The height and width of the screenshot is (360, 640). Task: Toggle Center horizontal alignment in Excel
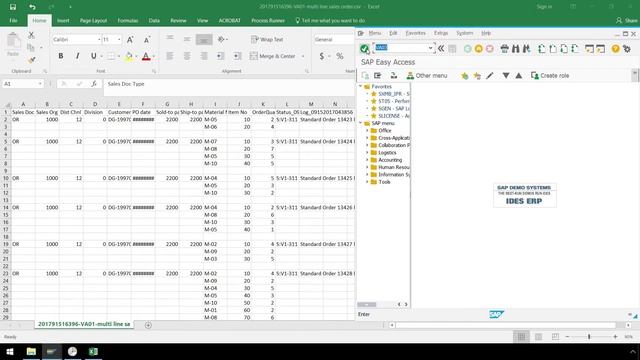point(187,56)
